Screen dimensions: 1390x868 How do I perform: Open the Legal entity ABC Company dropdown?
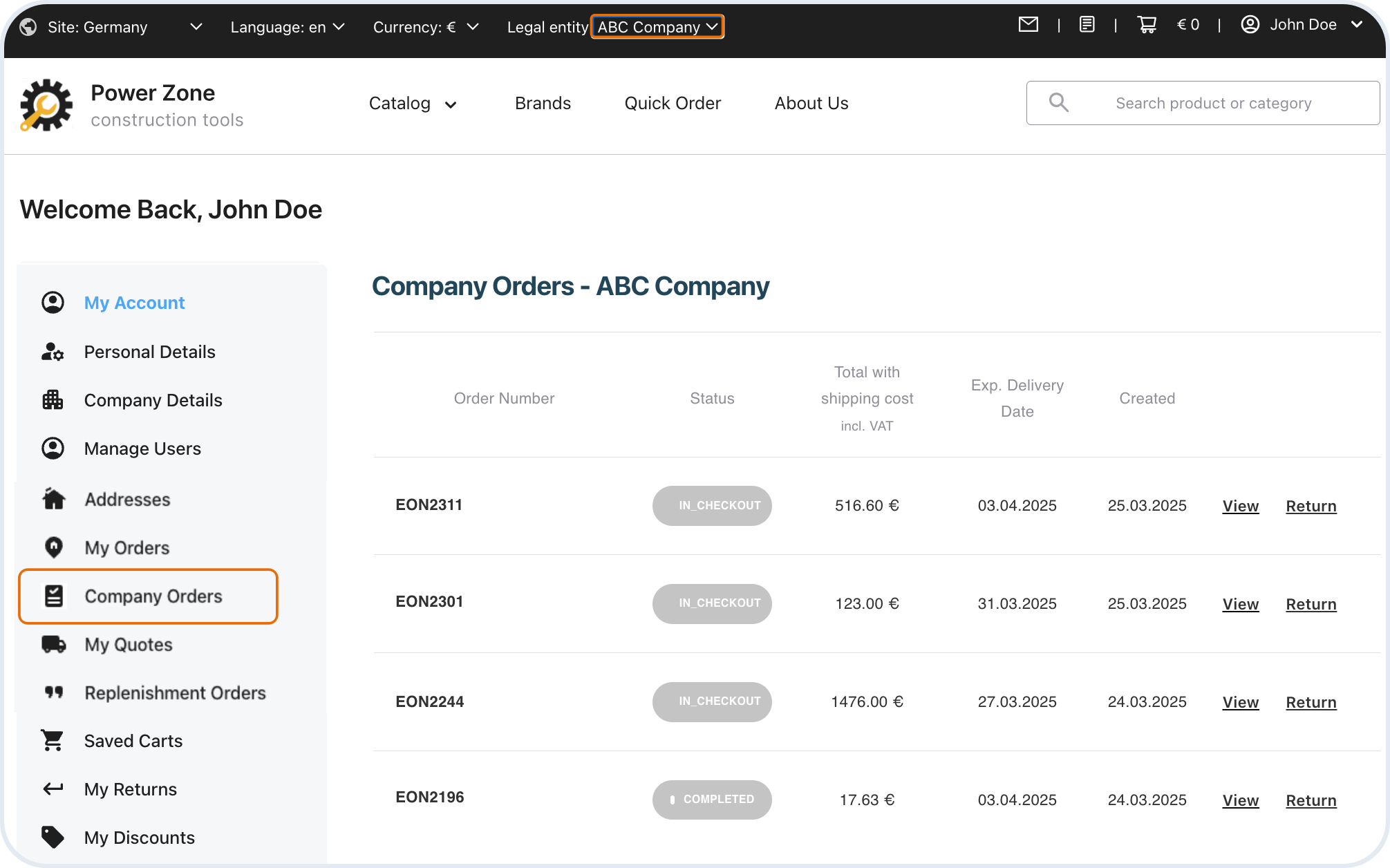pyautogui.click(x=657, y=27)
